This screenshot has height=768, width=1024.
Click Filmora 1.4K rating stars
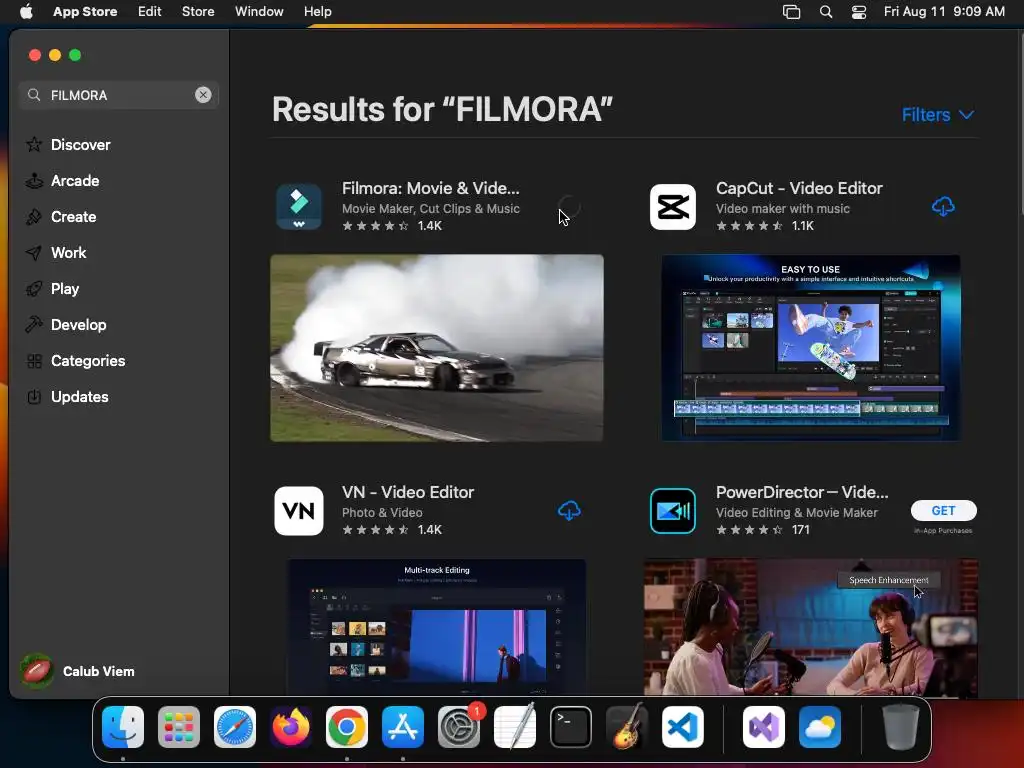(x=376, y=226)
